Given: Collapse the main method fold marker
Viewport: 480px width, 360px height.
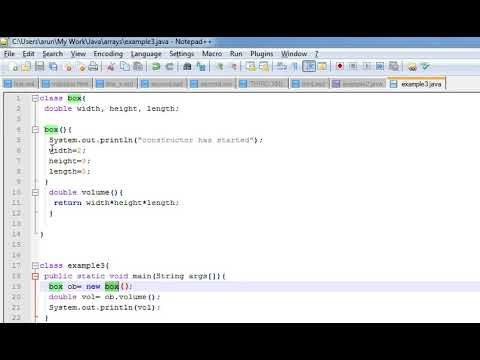Looking at the screenshot, I should point(35,276).
